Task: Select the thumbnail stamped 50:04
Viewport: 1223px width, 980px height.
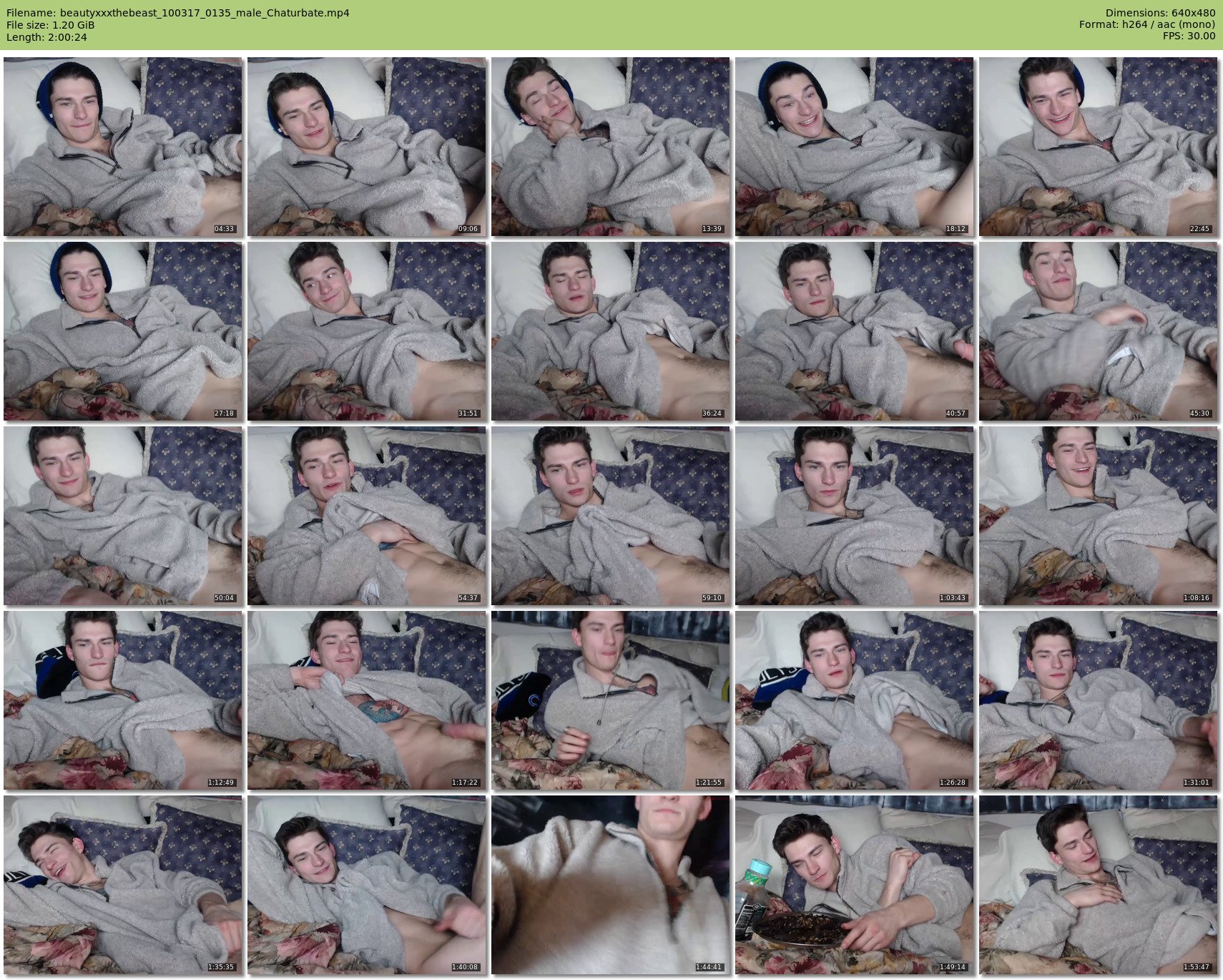Action: [x=122, y=516]
